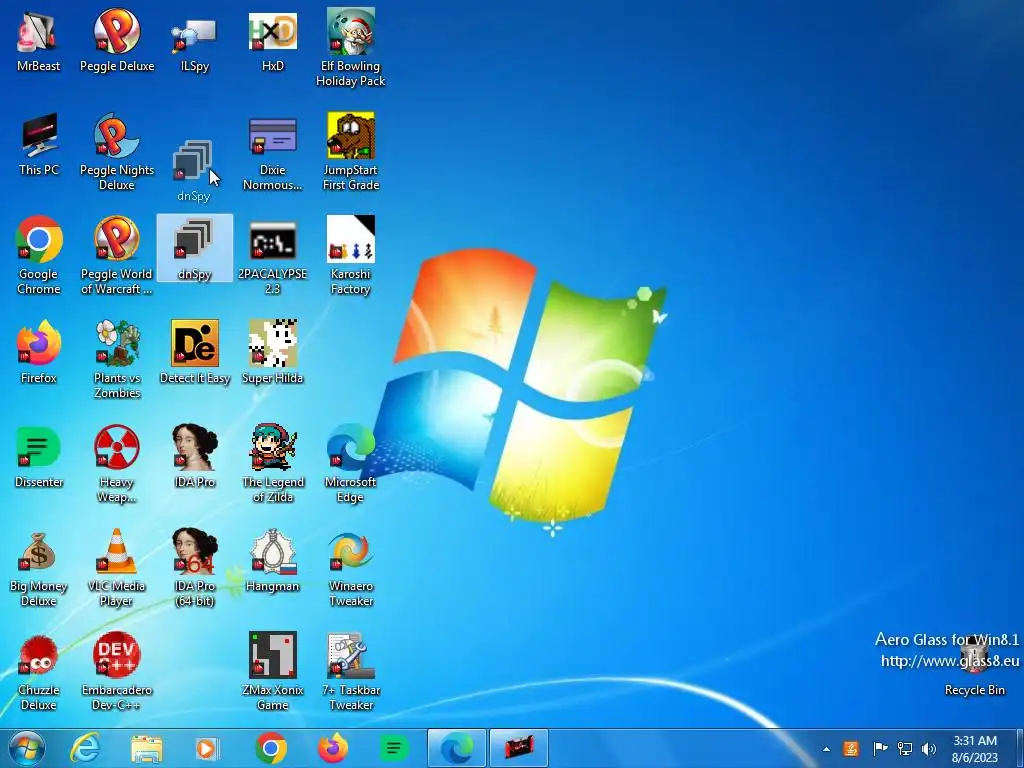Click the orange tray notification icon

(851, 748)
